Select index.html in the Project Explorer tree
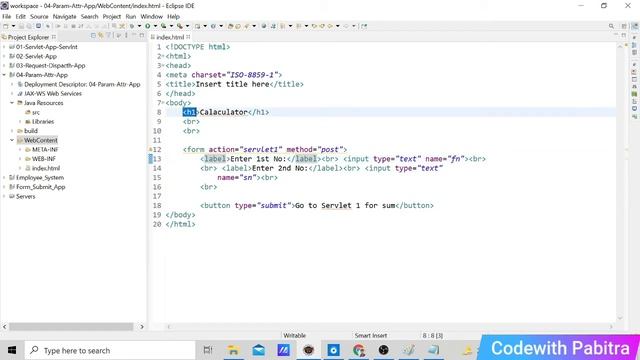This screenshot has width=640, height=360. pyautogui.click(x=46, y=168)
